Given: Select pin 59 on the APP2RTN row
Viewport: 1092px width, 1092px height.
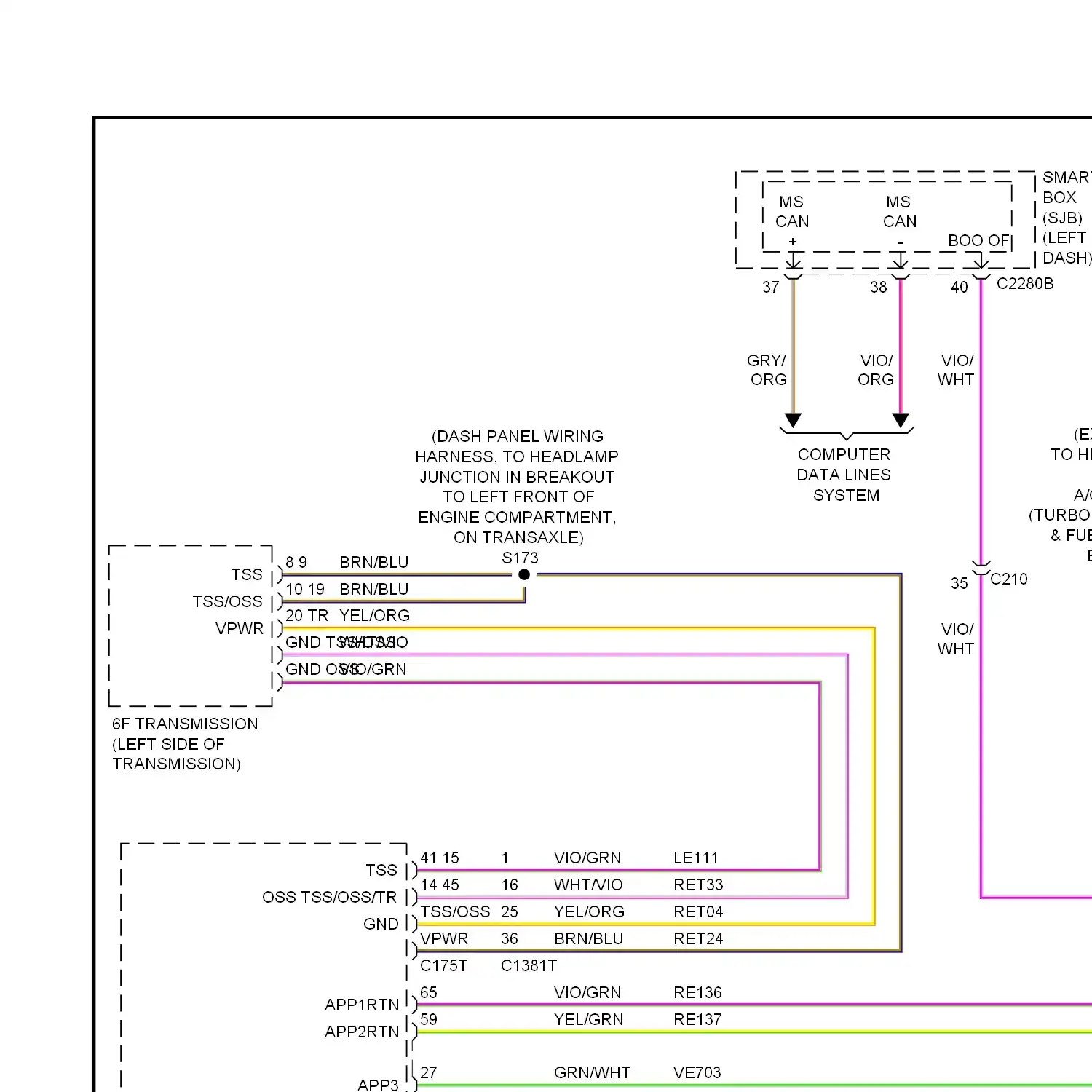Looking at the screenshot, I should coord(429,1019).
